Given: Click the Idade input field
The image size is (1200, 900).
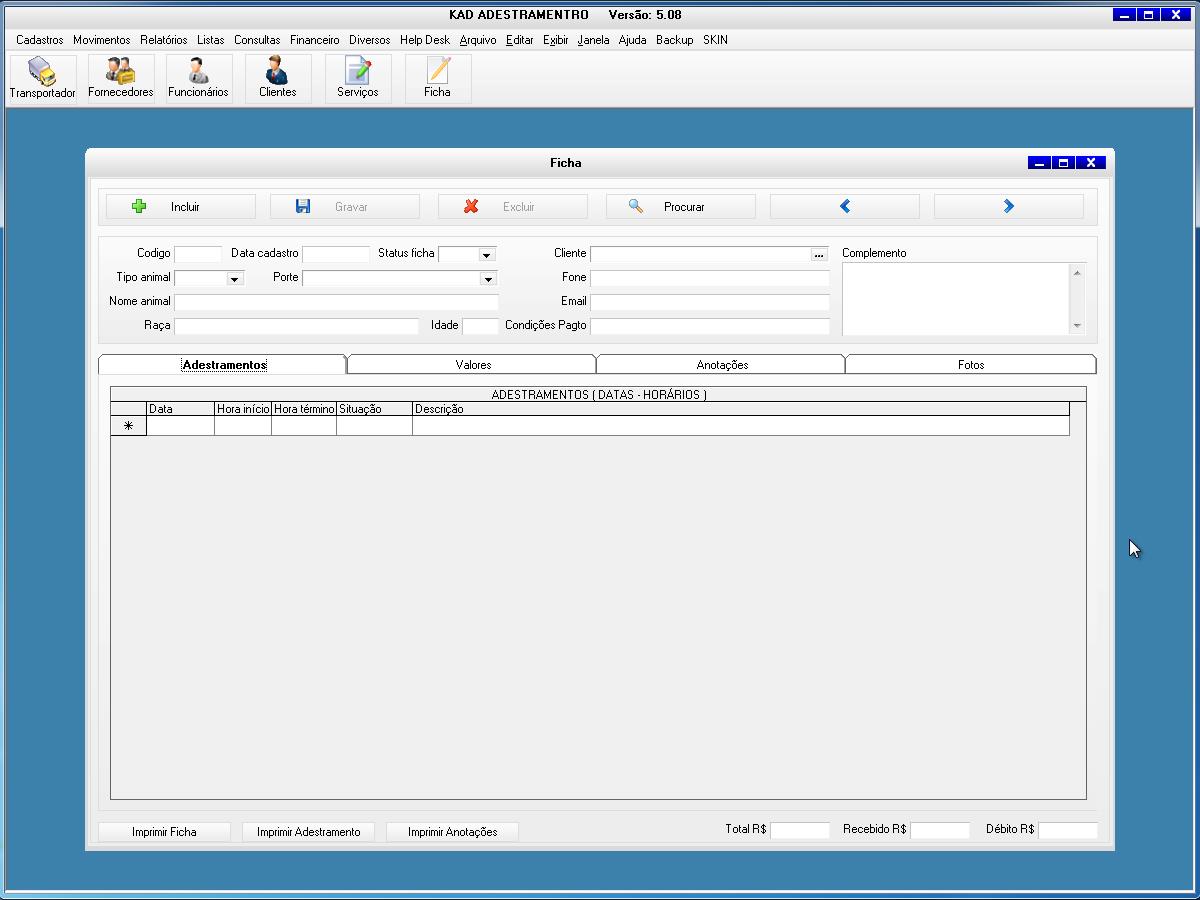Looking at the screenshot, I should click(480, 326).
